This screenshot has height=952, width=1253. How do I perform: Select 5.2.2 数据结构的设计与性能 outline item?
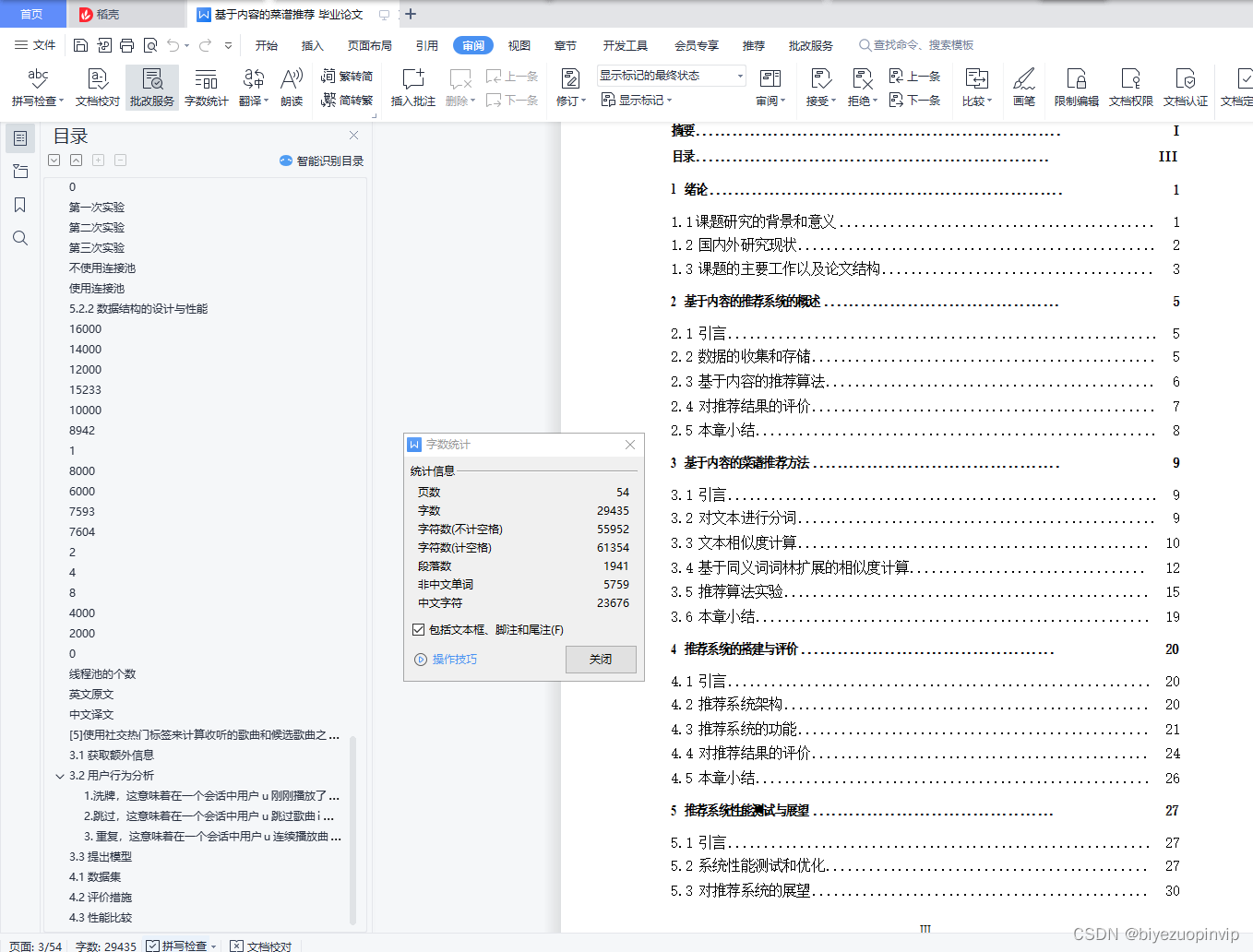coord(138,309)
